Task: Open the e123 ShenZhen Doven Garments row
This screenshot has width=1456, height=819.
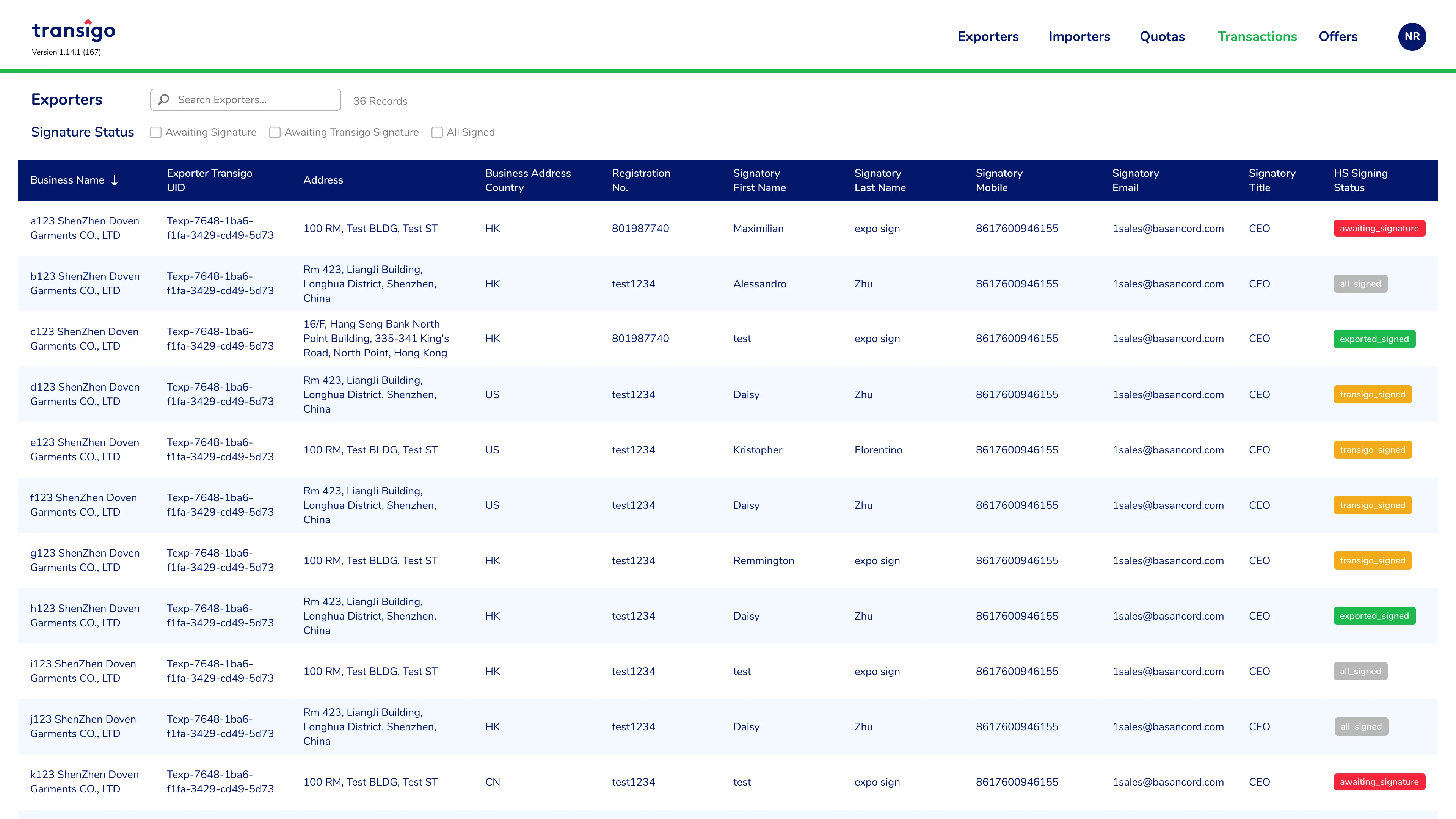Action: point(728,450)
